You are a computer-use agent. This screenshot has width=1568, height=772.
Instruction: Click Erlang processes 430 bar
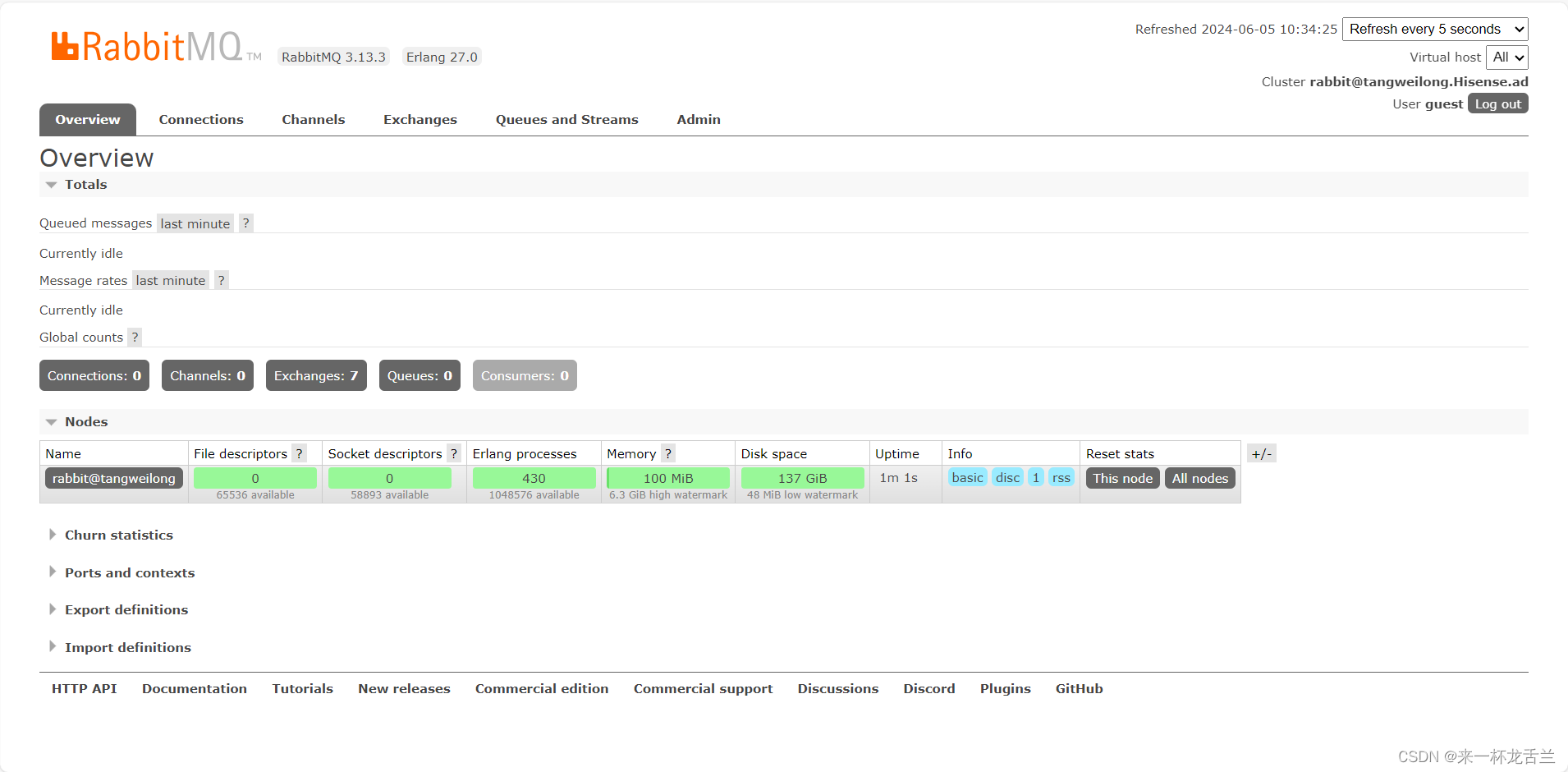534,478
